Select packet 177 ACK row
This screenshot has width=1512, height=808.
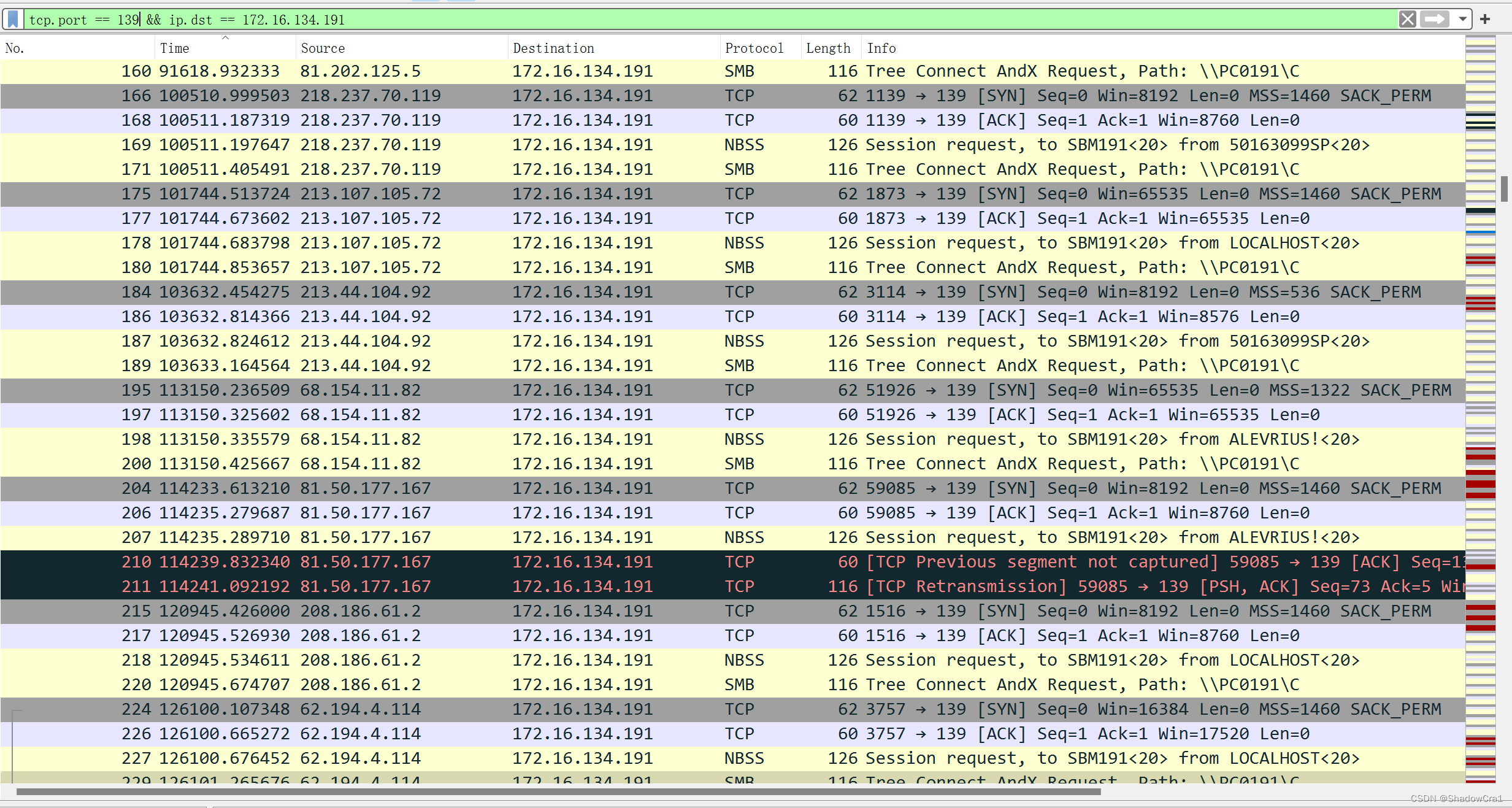point(732,218)
